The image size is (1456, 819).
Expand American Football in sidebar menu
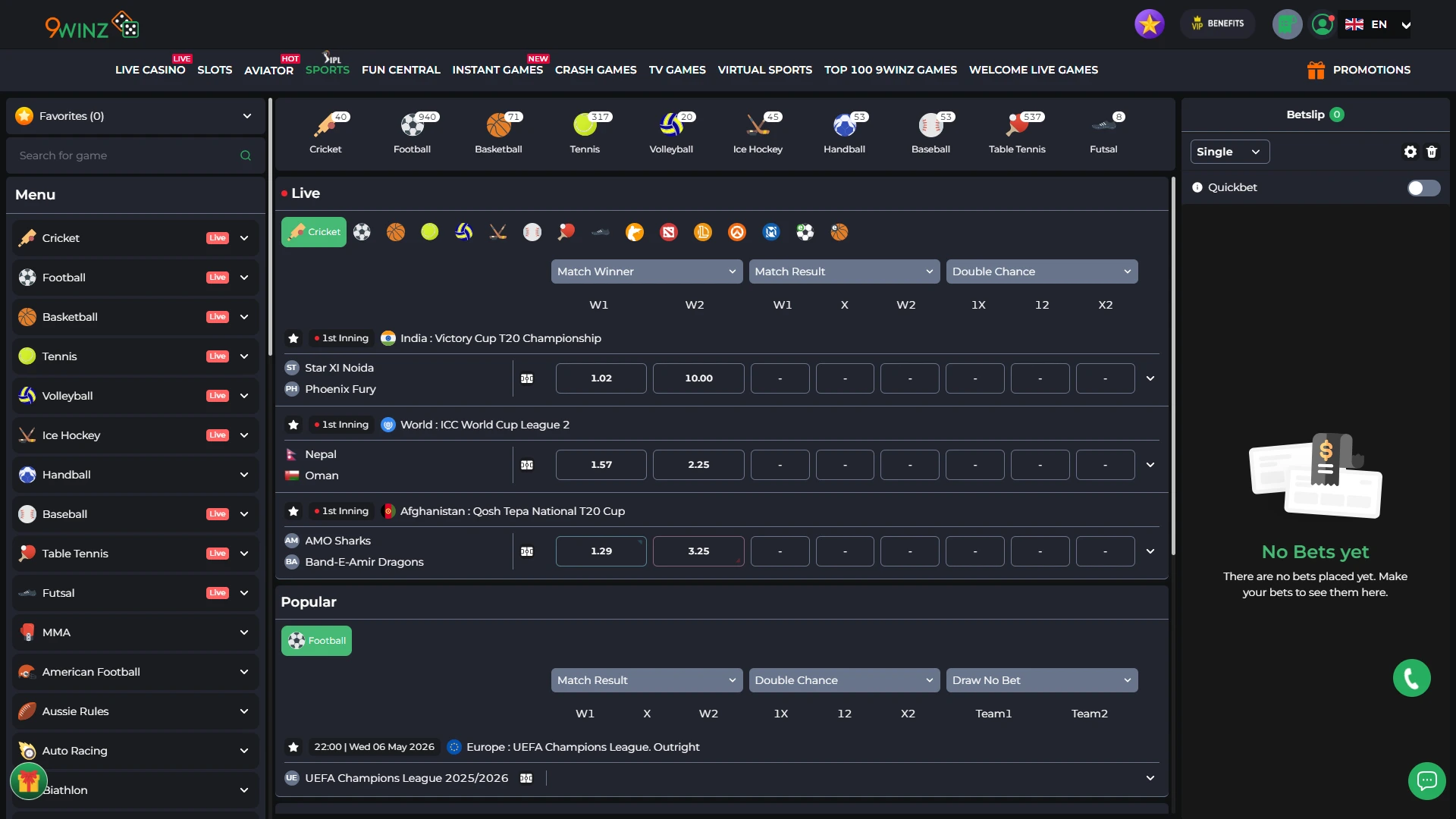(136, 672)
